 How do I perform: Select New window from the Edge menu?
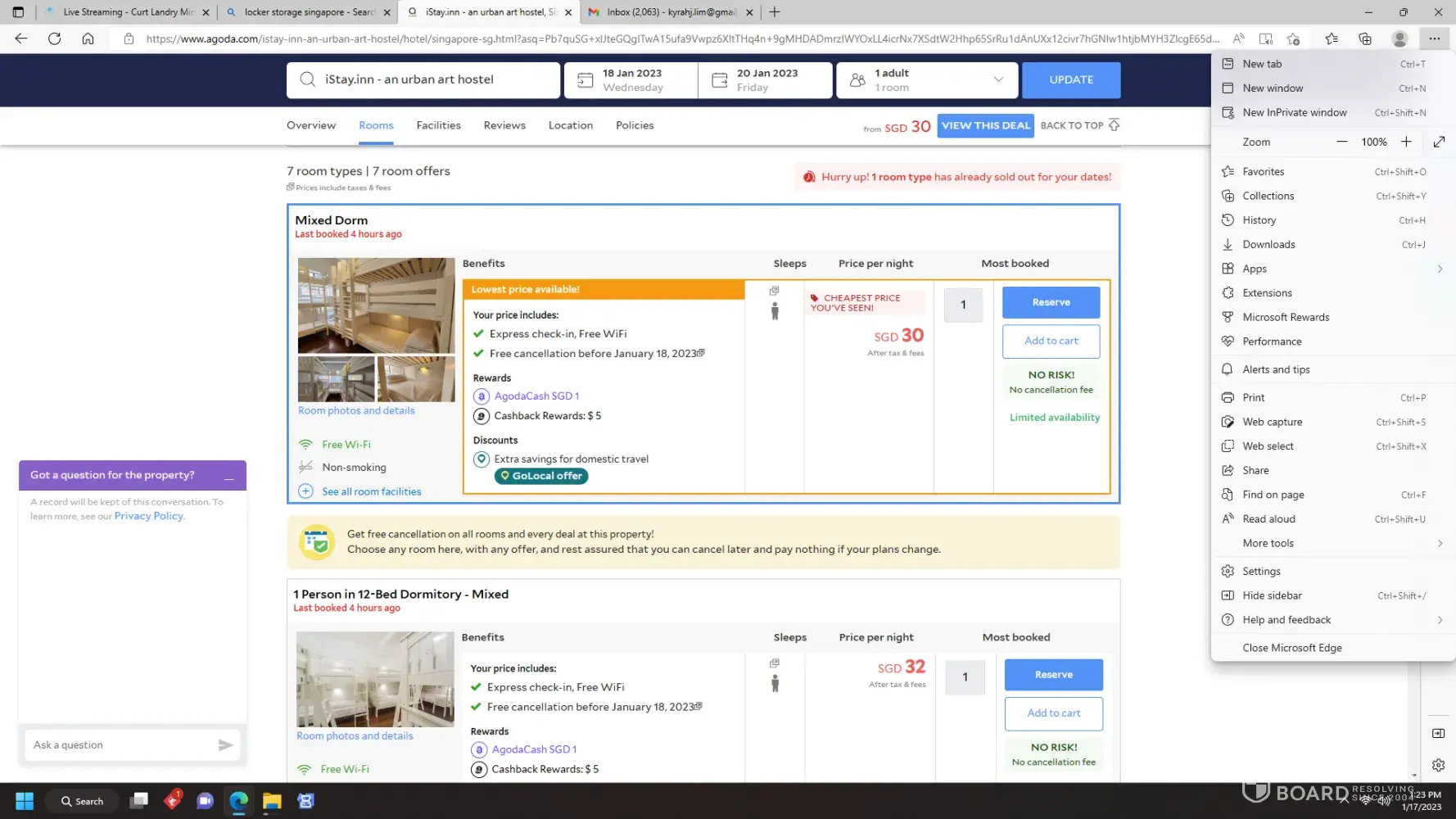pos(1332,88)
